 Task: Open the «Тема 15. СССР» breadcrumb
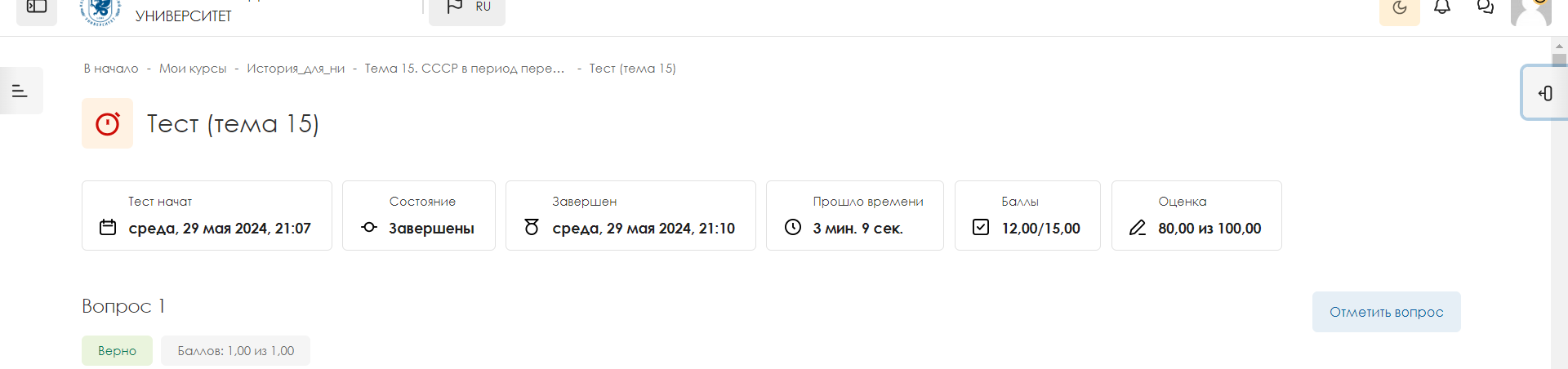(464, 69)
